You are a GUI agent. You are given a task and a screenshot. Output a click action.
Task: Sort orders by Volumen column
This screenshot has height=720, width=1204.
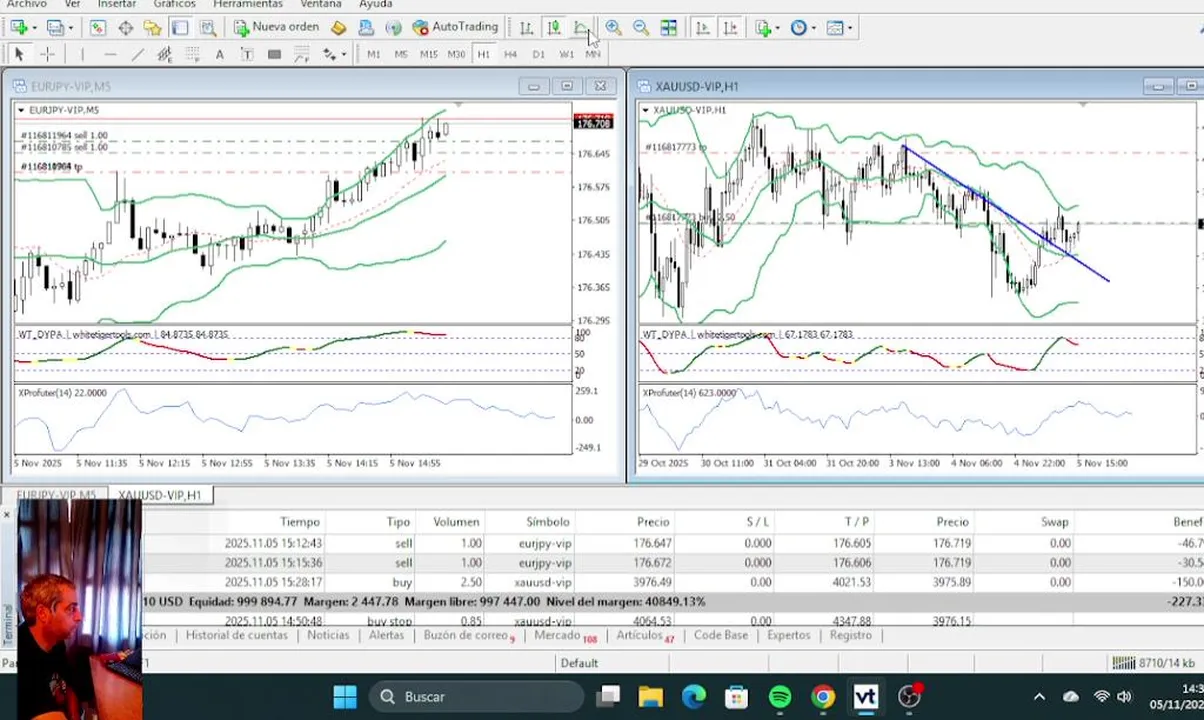click(456, 522)
